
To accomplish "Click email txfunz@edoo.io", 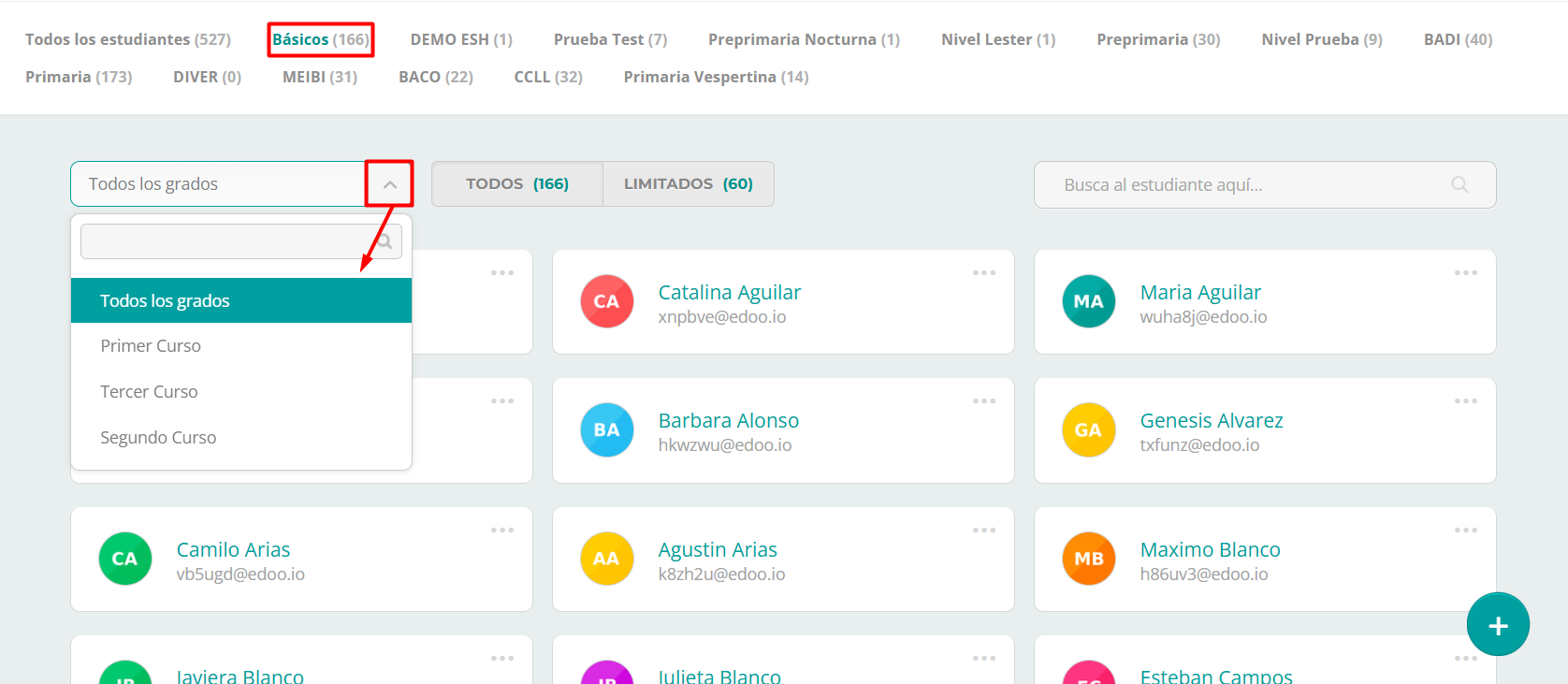I will point(1199,445).
